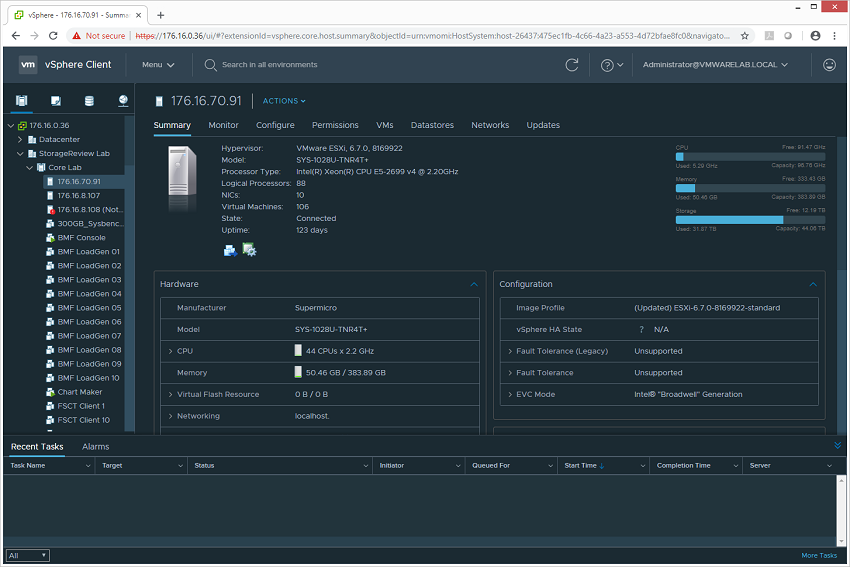This screenshot has width=850, height=567.
Task: Collapse the Hardware panel
Action: click(474, 284)
